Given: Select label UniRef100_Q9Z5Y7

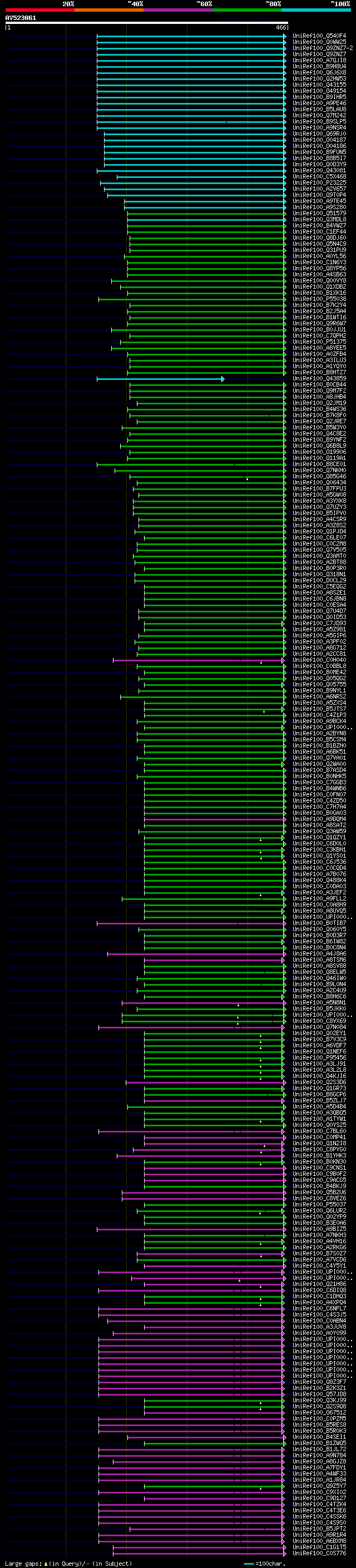Looking at the screenshot, I should (x=319, y=1486).
